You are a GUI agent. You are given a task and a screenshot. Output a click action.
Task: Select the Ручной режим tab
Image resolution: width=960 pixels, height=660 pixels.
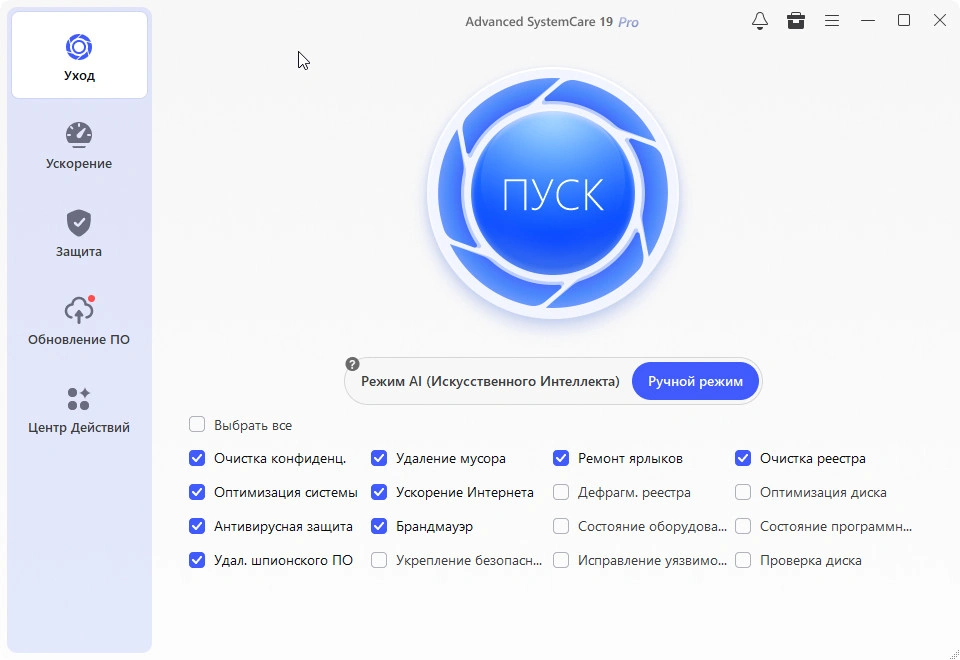[x=695, y=382]
